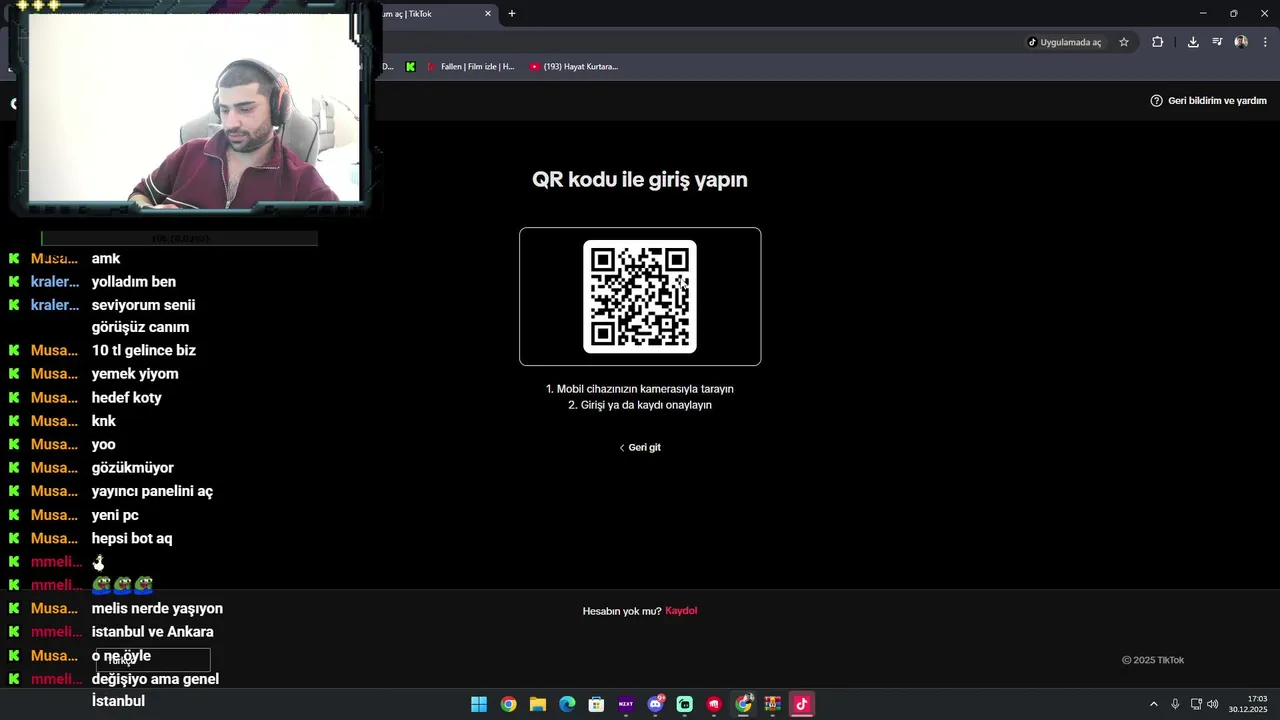The width and height of the screenshot is (1280, 720).
Task: Click chat message 'gözükmüyor'
Action: pyautogui.click(x=132, y=468)
